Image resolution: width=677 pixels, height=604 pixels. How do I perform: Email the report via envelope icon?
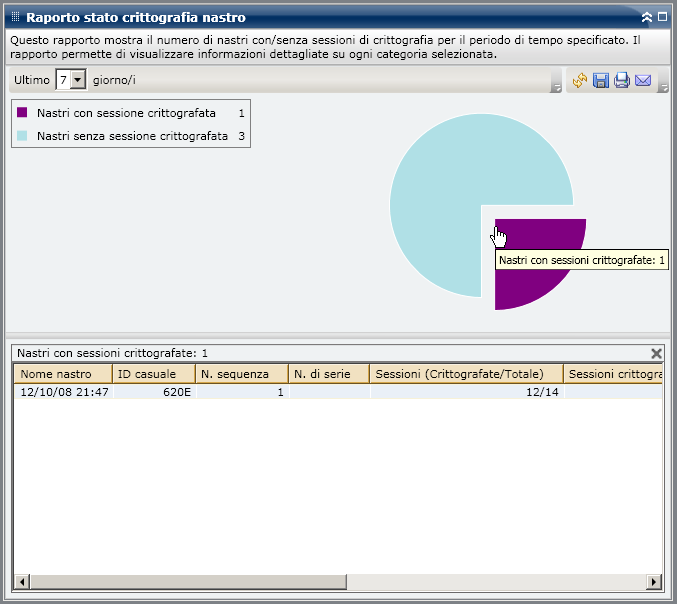[x=643, y=80]
